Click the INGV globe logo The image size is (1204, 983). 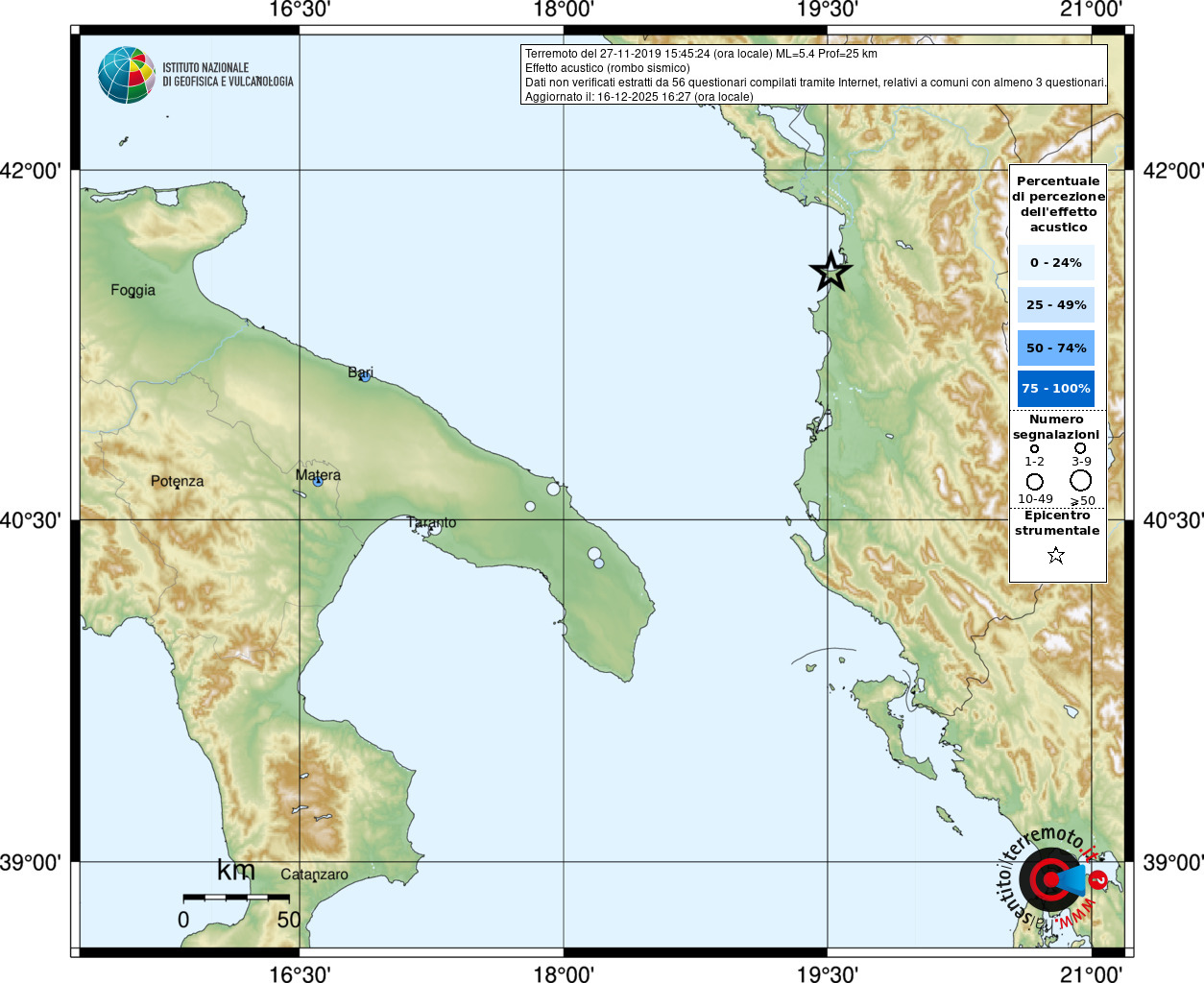pos(126,75)
